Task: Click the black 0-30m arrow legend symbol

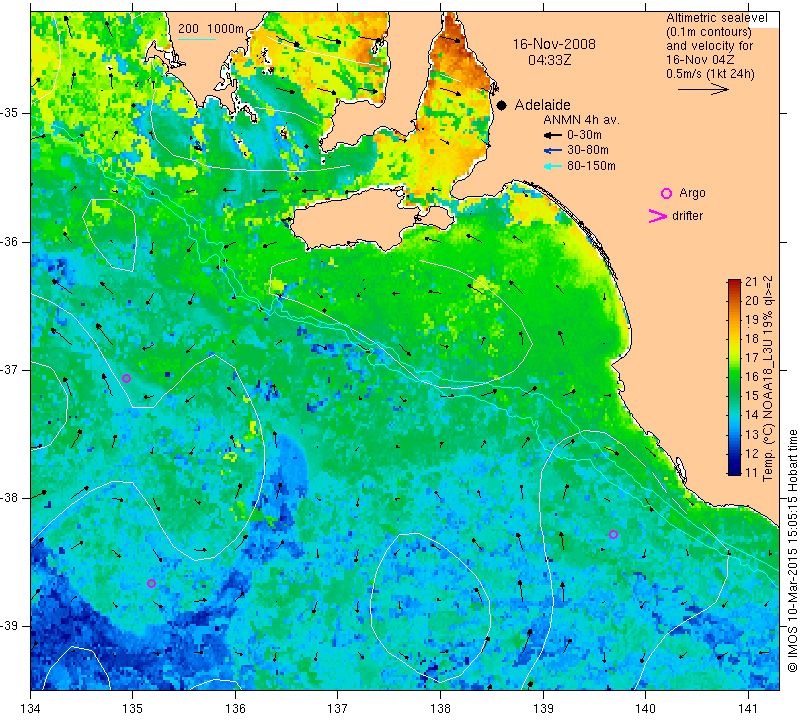Action: 553,135
